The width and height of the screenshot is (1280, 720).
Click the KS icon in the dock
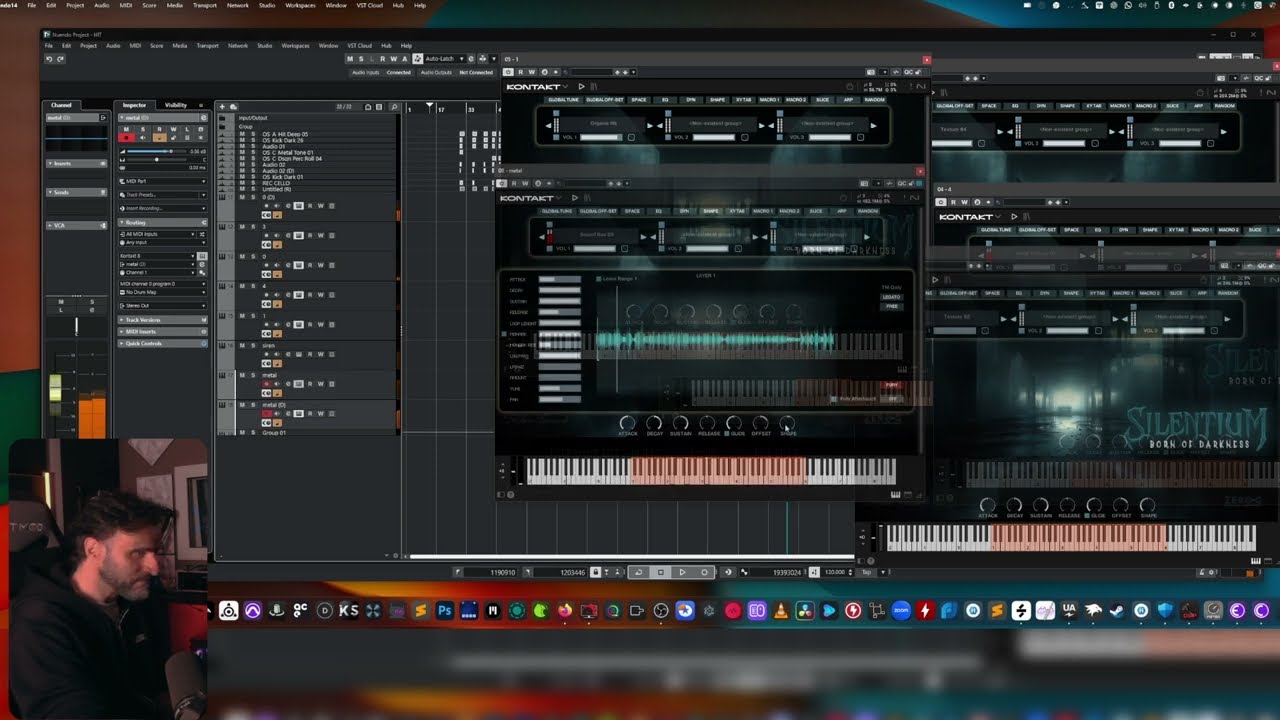click(x=349, y=610)
